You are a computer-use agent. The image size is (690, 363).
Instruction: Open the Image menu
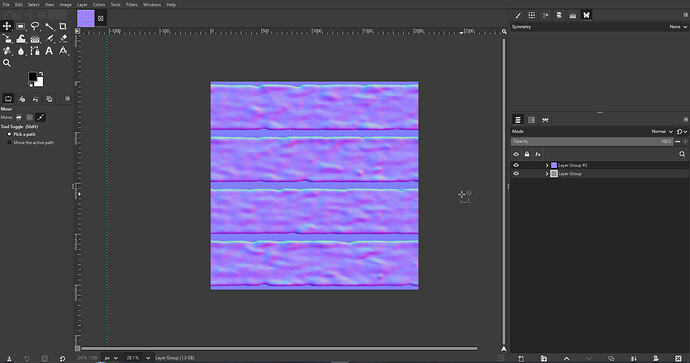pos(66,4)
